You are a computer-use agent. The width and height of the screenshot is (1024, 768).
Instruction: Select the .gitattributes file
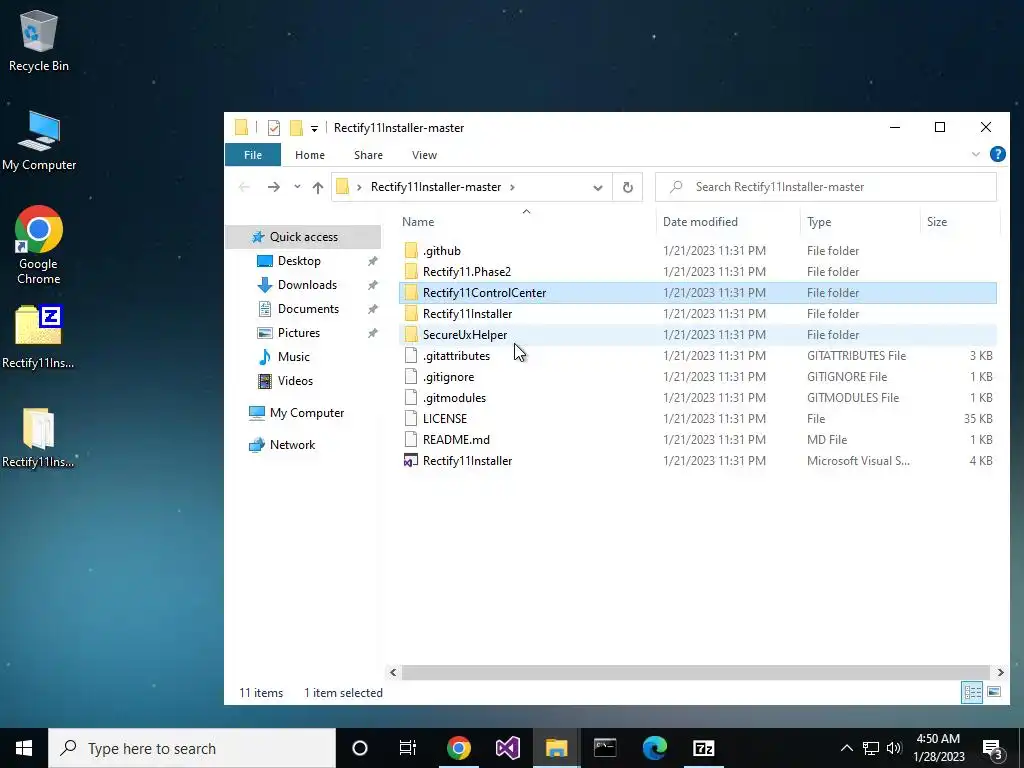click(697, 356)
